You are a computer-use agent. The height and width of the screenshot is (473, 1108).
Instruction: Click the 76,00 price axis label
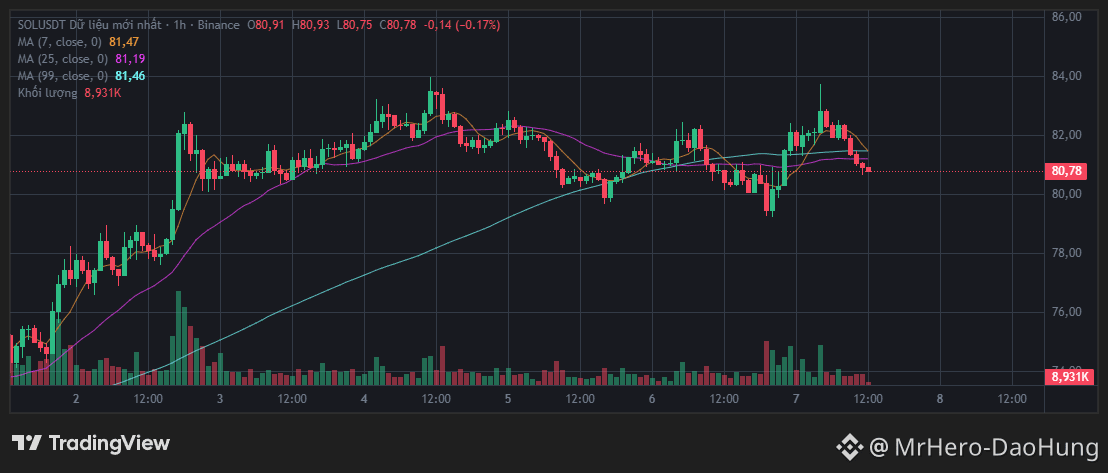pos(1068,313)
